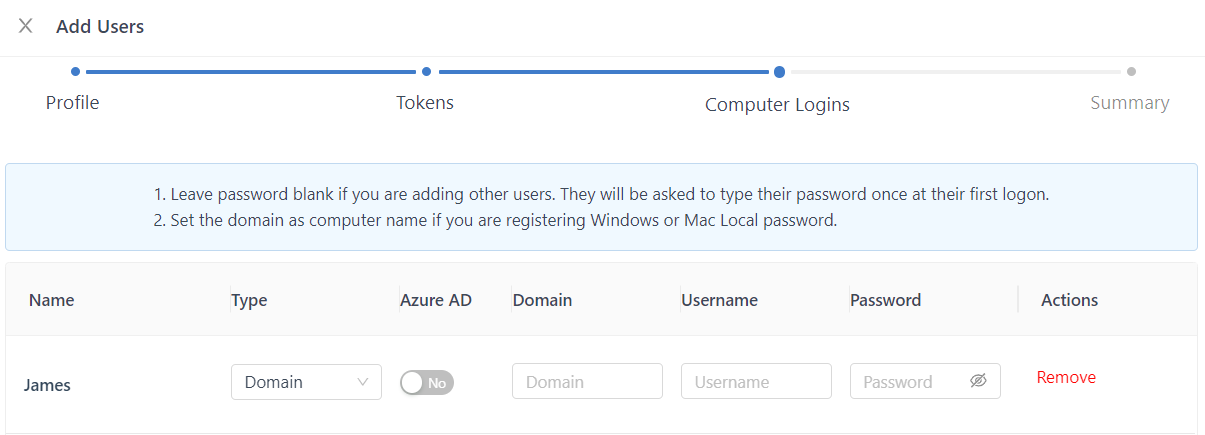Select the Computer Logins step label
The image size is (1205, 435).
[777, 104]
